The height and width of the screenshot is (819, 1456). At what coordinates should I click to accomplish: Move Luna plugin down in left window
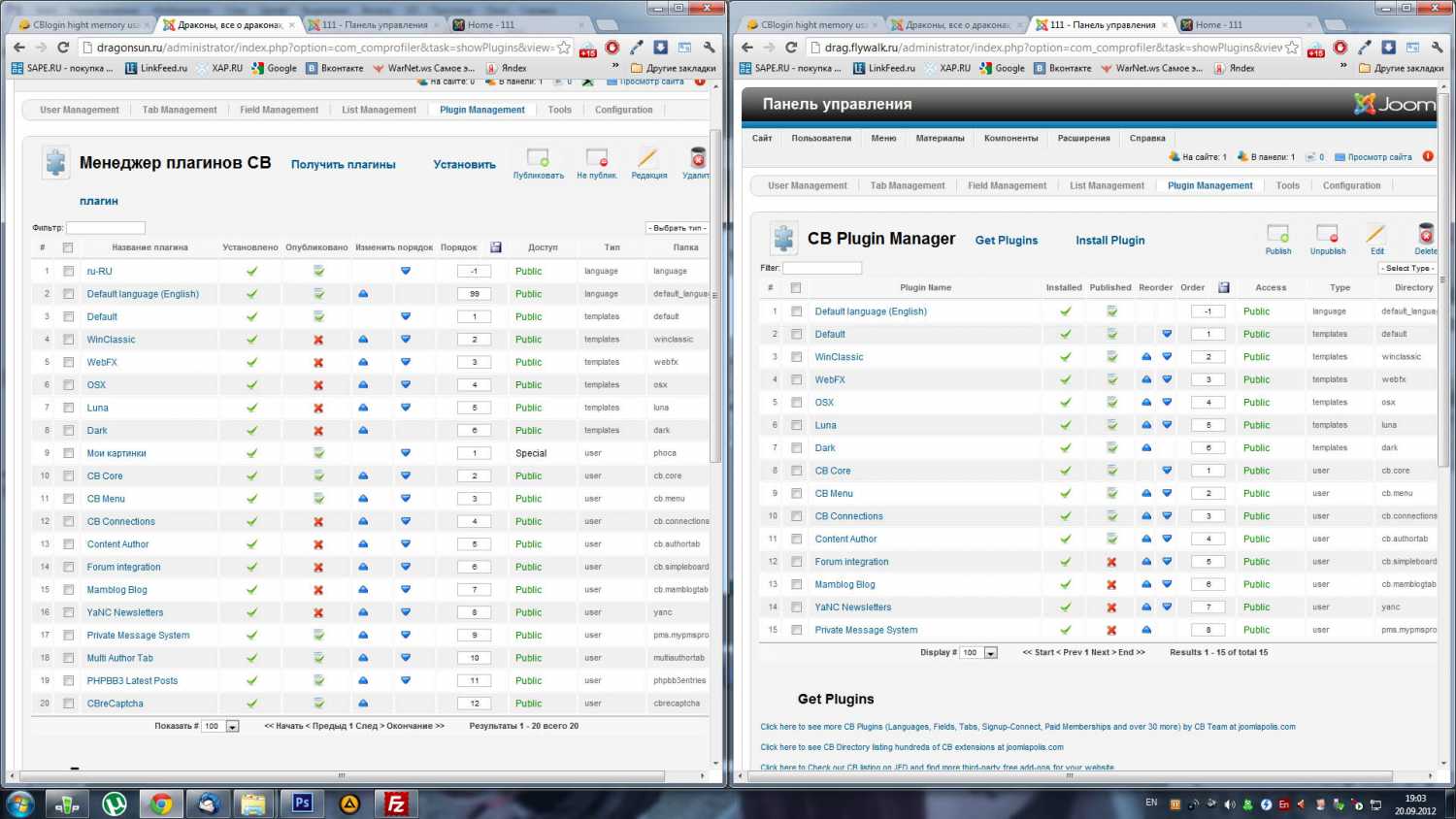(x=406, y=408)
